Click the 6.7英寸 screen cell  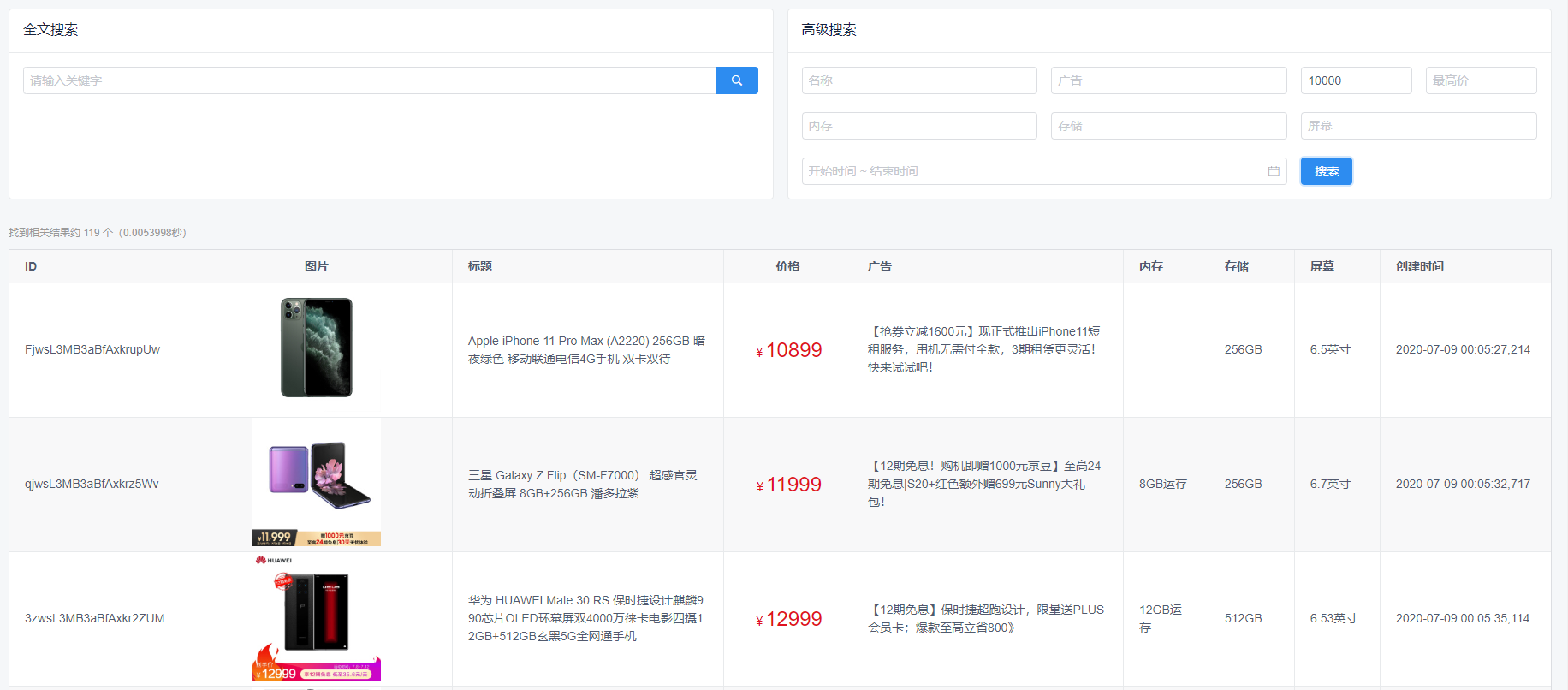point(1330,484)
